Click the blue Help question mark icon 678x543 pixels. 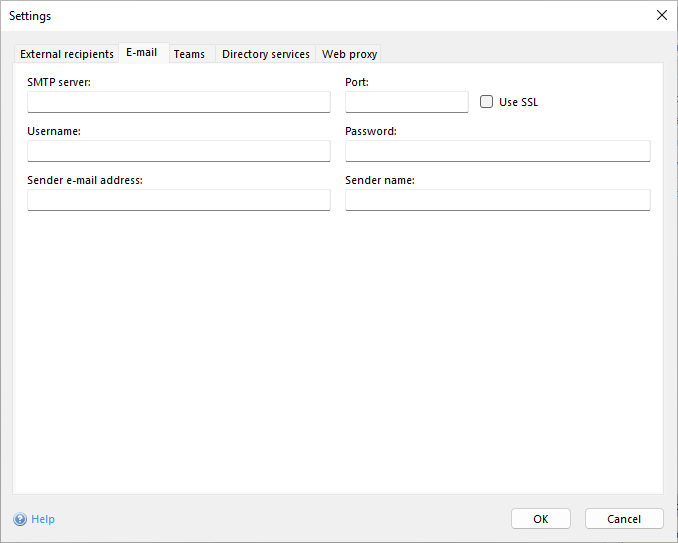(20, 519)
